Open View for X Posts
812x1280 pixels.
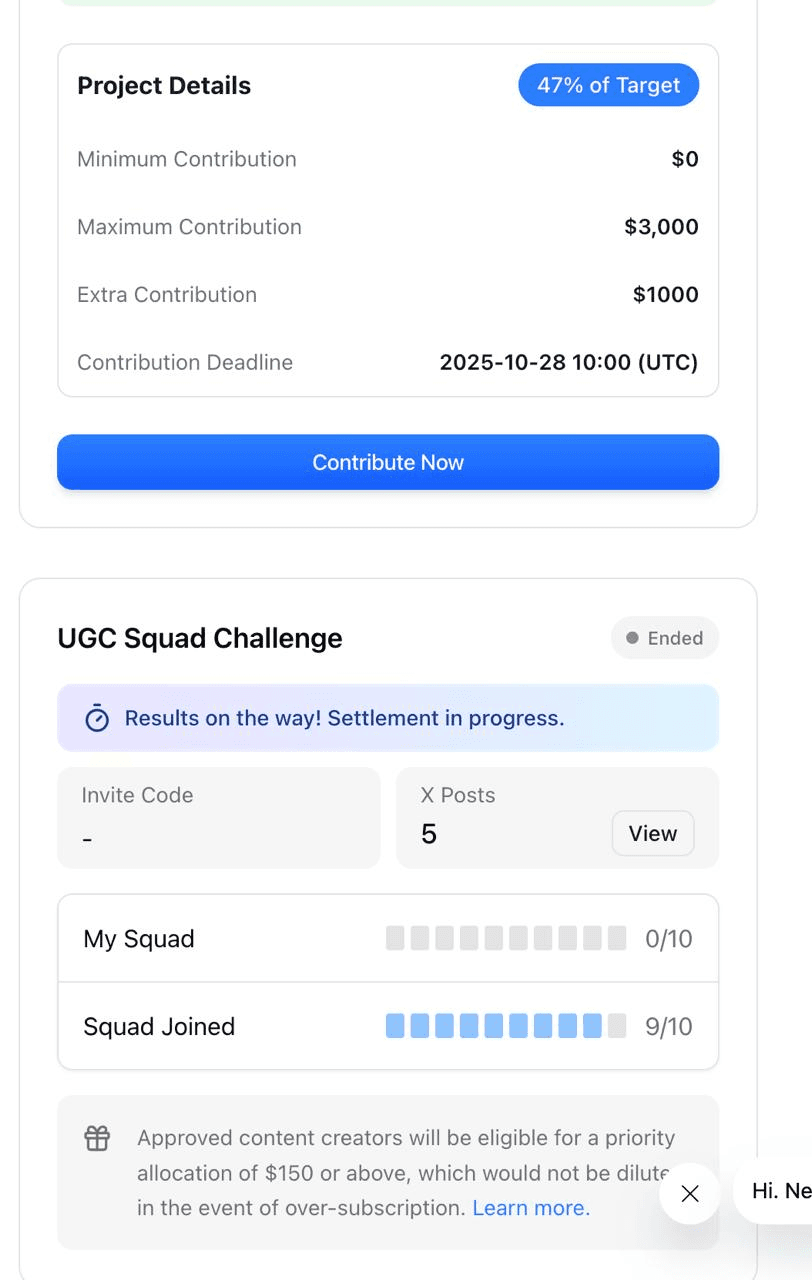(652, 833)
